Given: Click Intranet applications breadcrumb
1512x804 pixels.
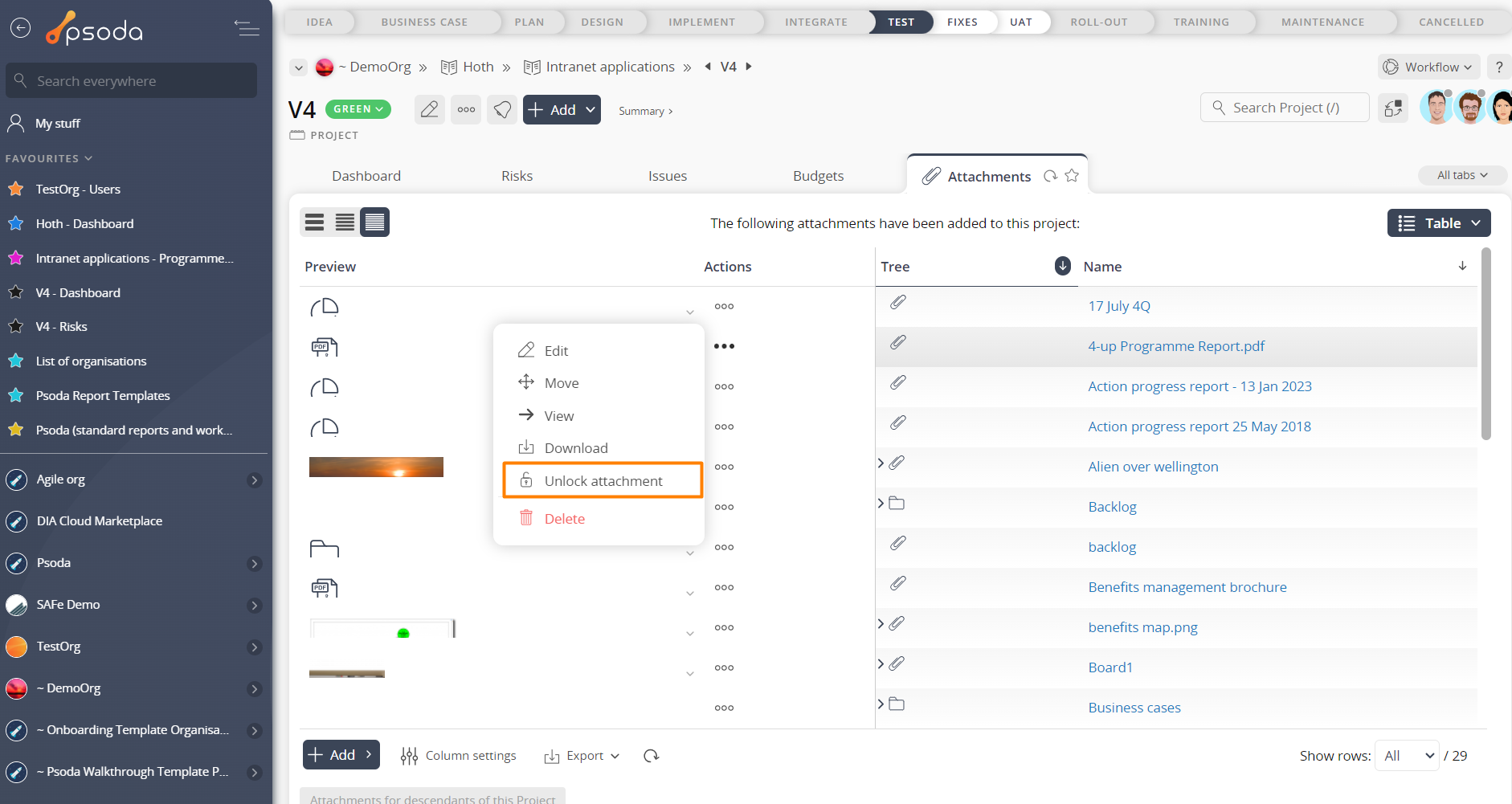Looking at the screenshot, I should click(x=610, y=67).
